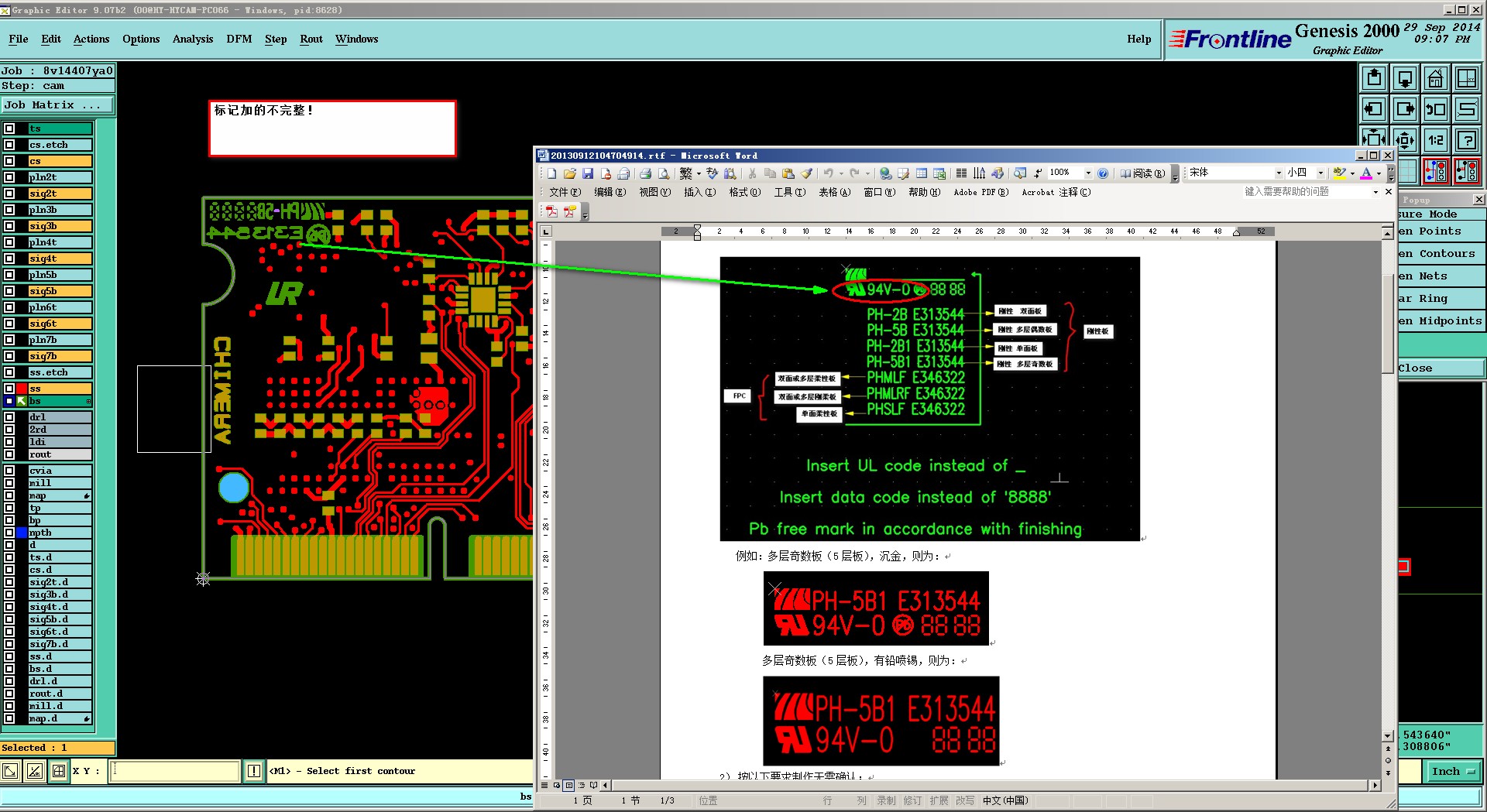Click the pan right icon in Genesis
Viewport: 1487px width, 812px height.
click(1405, 109)
